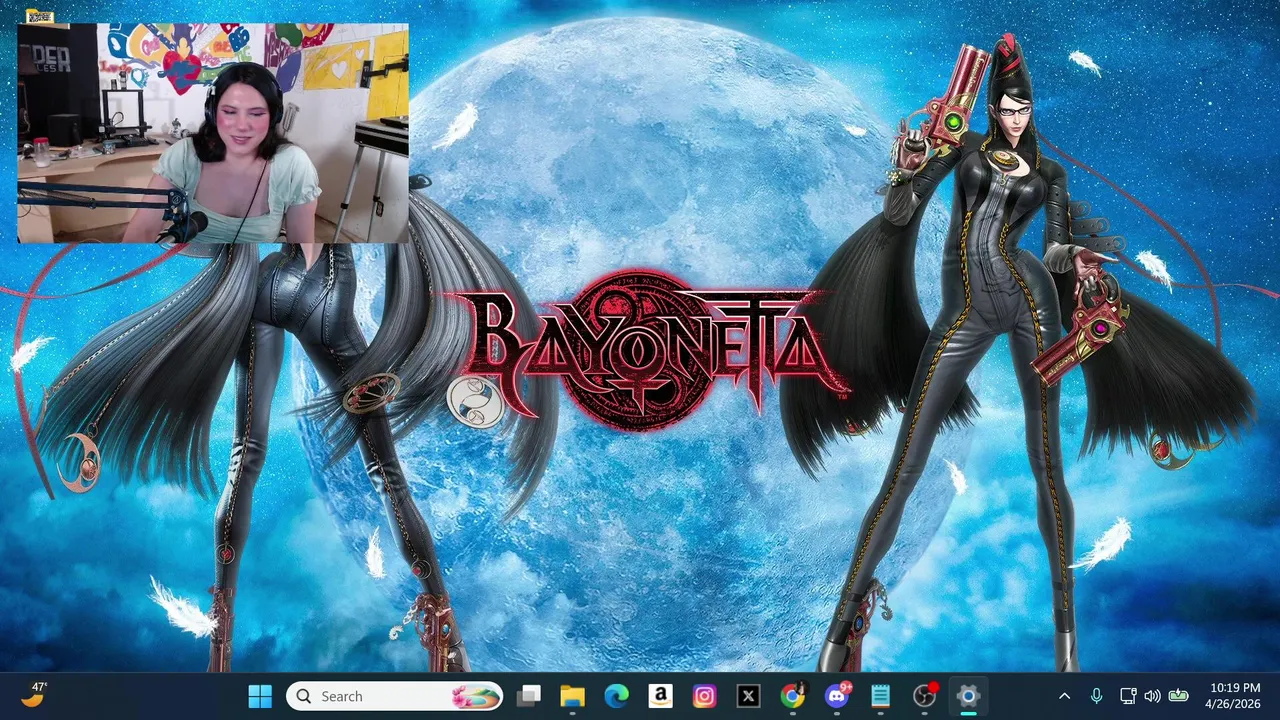Expand the hidden system tray icons

click(x=1064, y=696)
